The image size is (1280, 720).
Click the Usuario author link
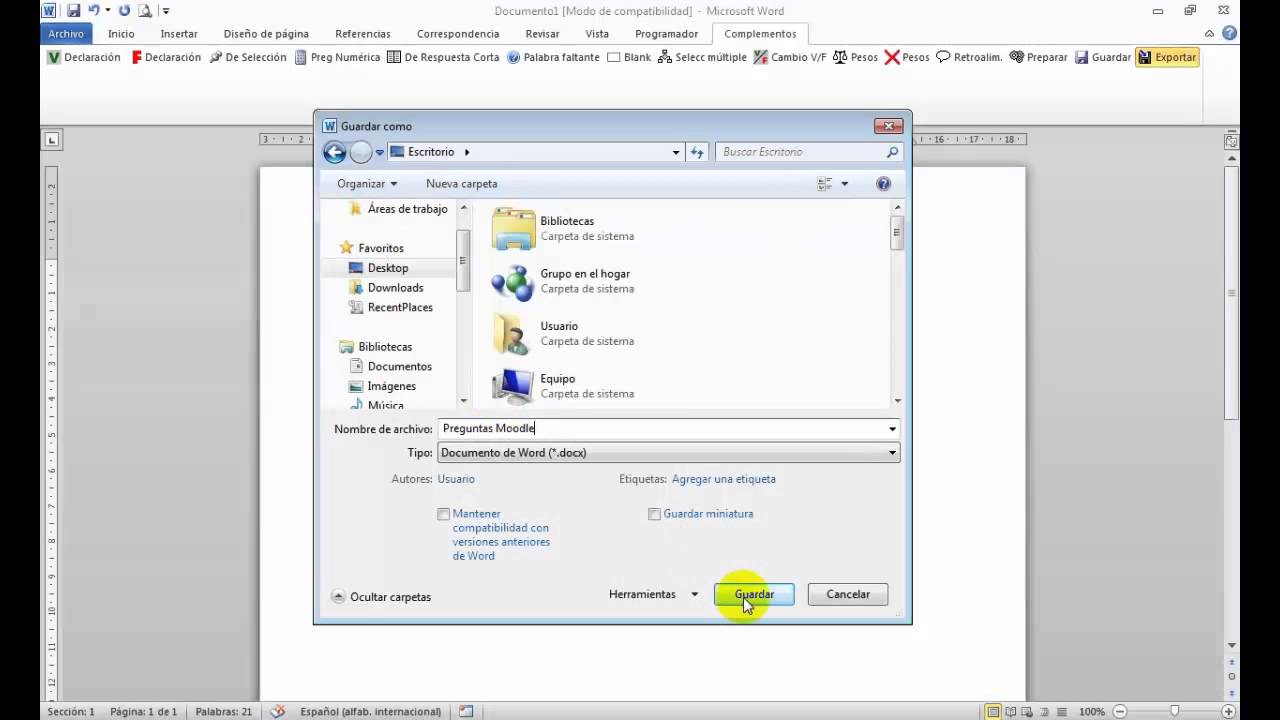pyautogui.click(x=456, y=479)
